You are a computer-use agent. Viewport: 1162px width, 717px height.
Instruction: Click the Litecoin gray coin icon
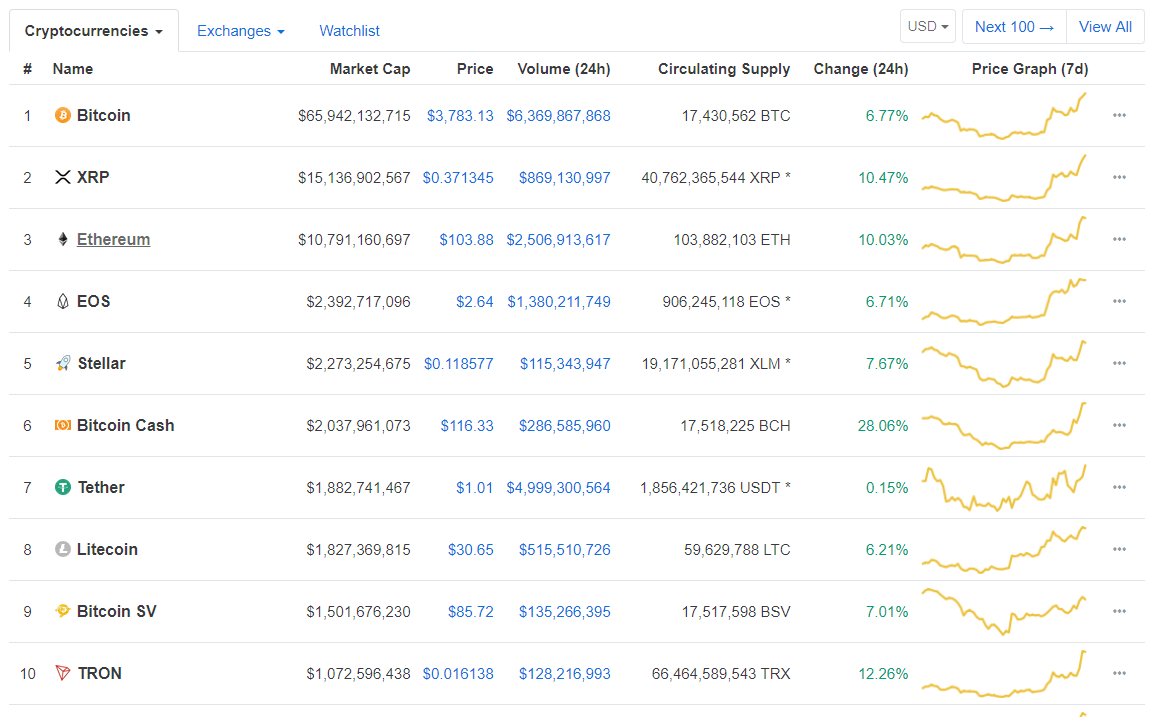[61, 549]
